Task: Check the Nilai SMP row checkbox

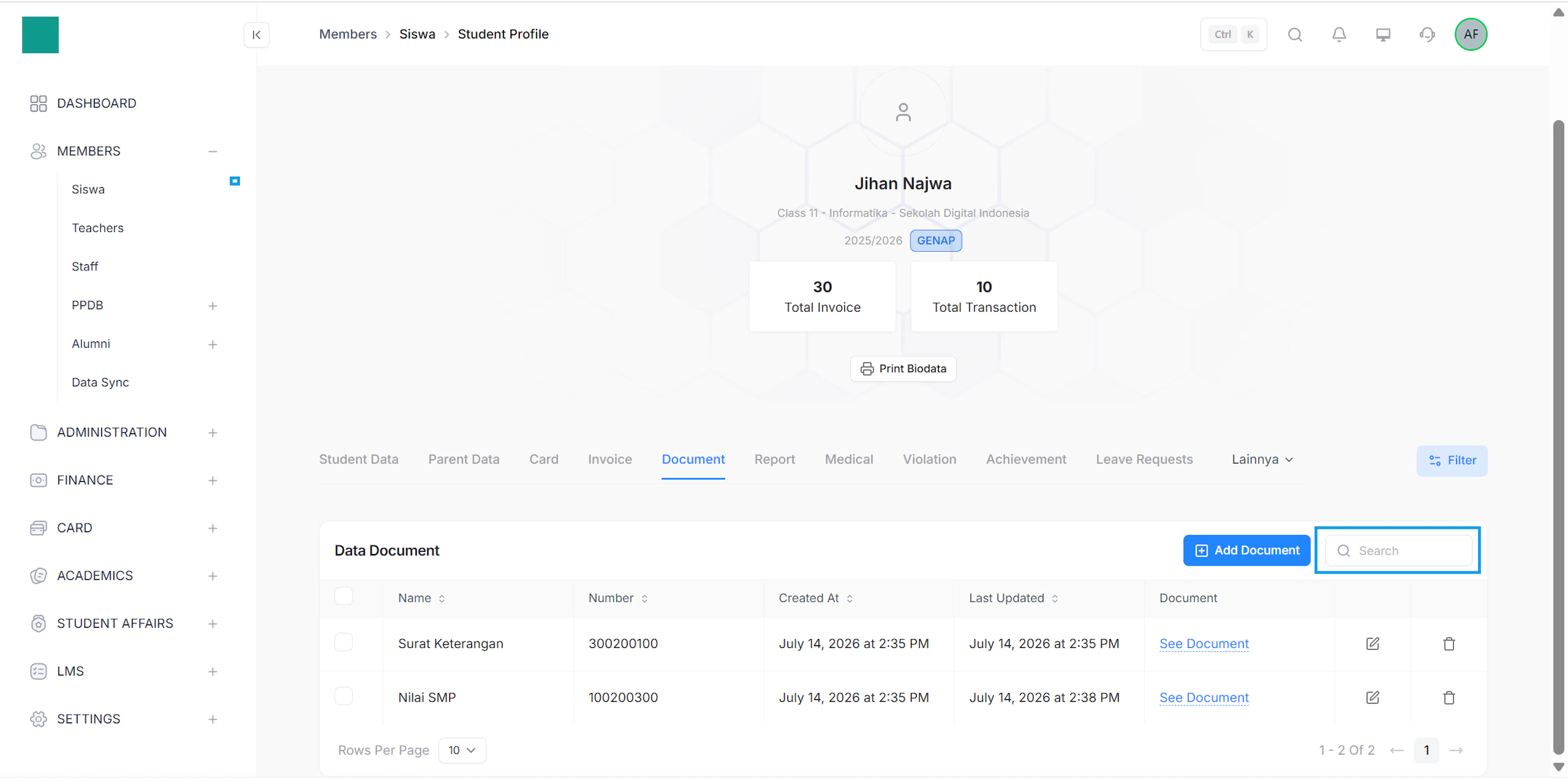Action: point(343,696)
